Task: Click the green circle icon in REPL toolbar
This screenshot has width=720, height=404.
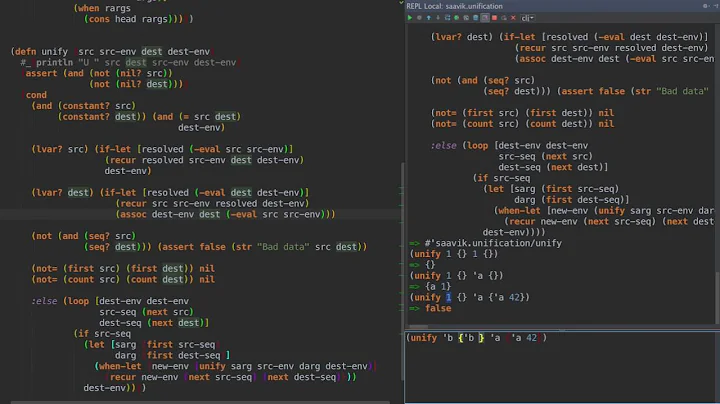Action: (456, 18)
